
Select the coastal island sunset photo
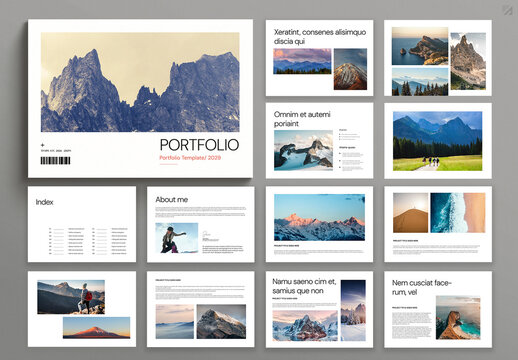(420, 46)
